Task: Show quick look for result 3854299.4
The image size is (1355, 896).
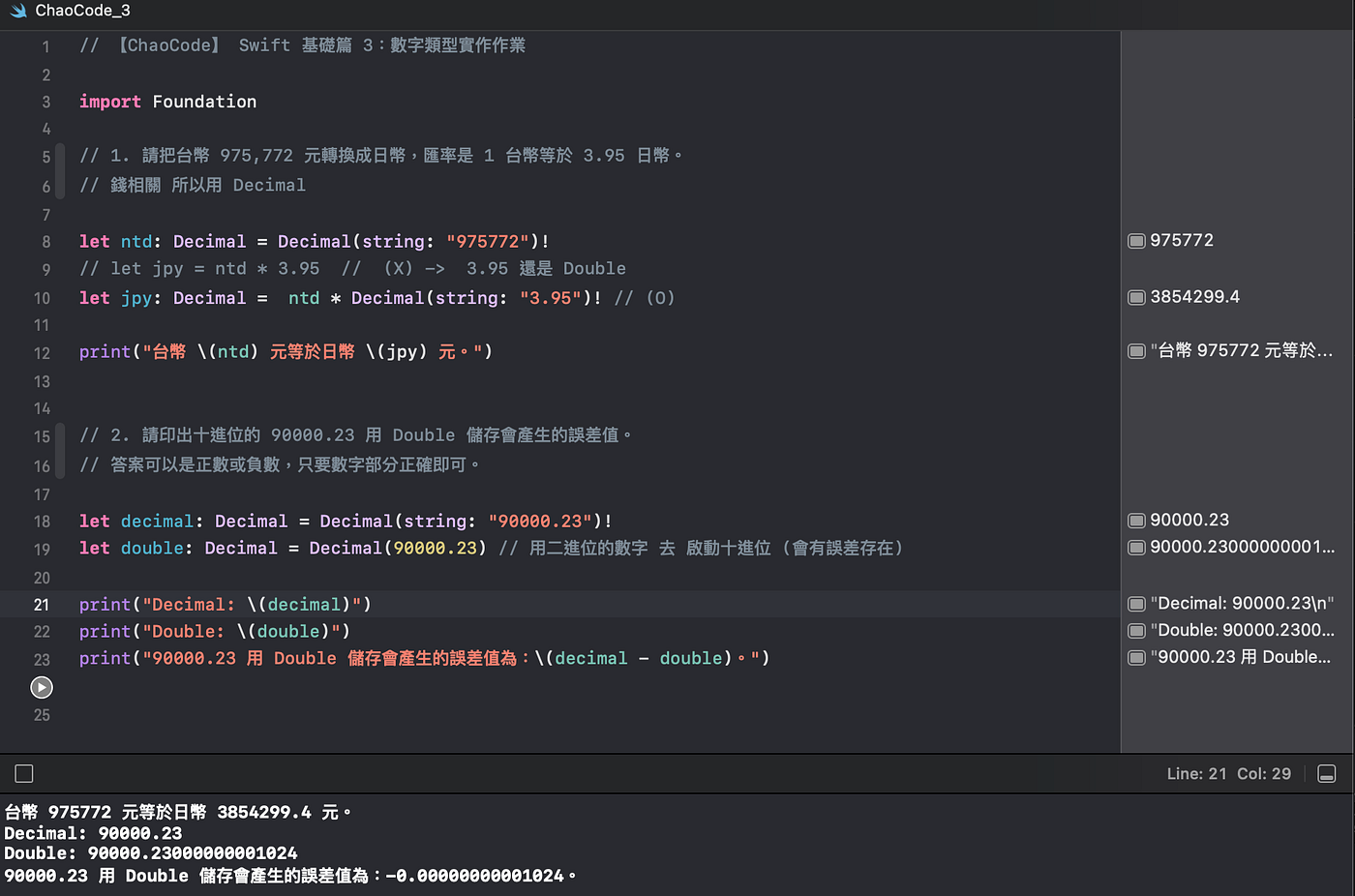Action: [1136, 297]
